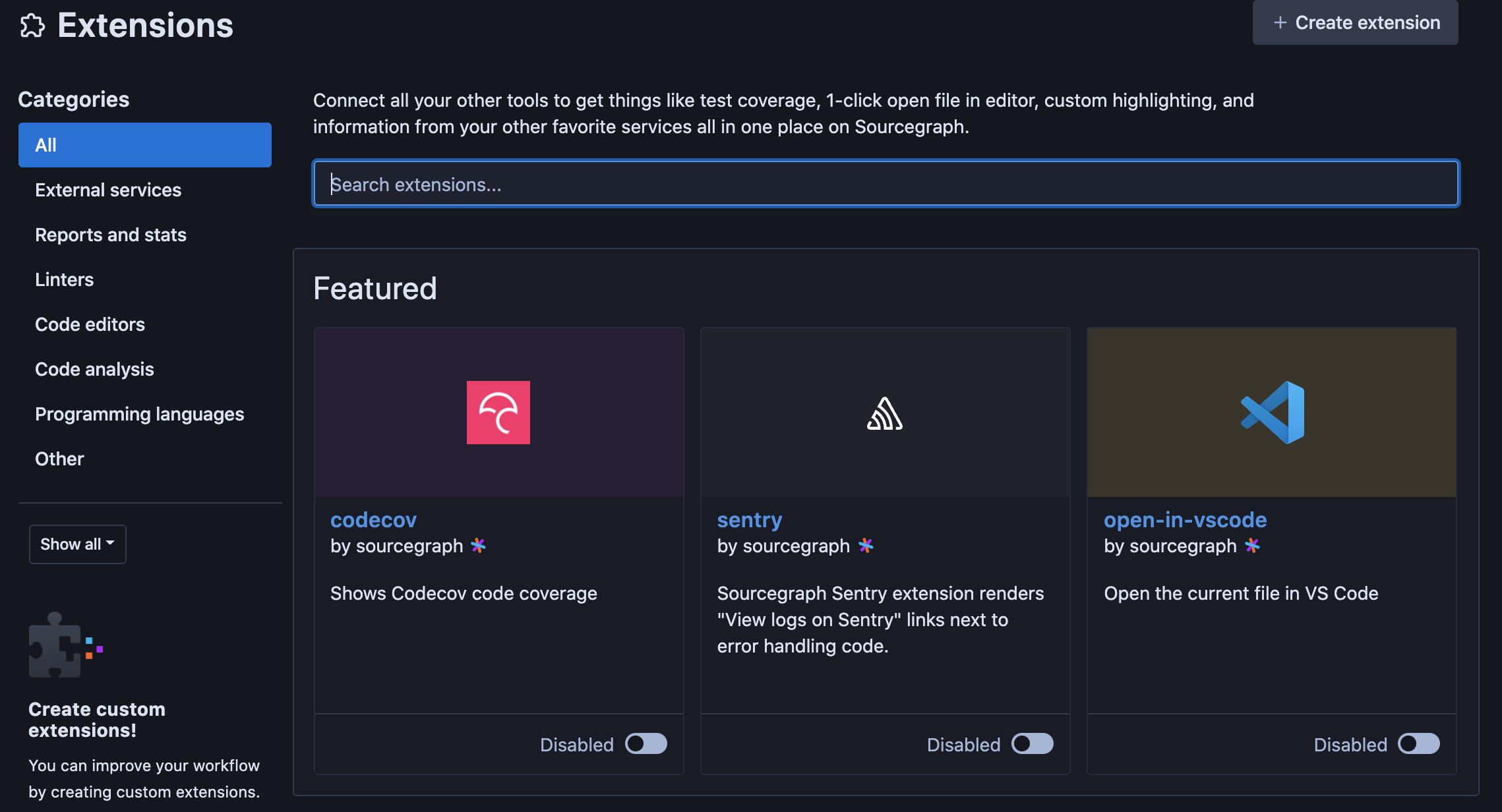This screenshot has width=1502, height=812.
Task: Open the open-in-vscode extension link
Action: click(1185, 520)
